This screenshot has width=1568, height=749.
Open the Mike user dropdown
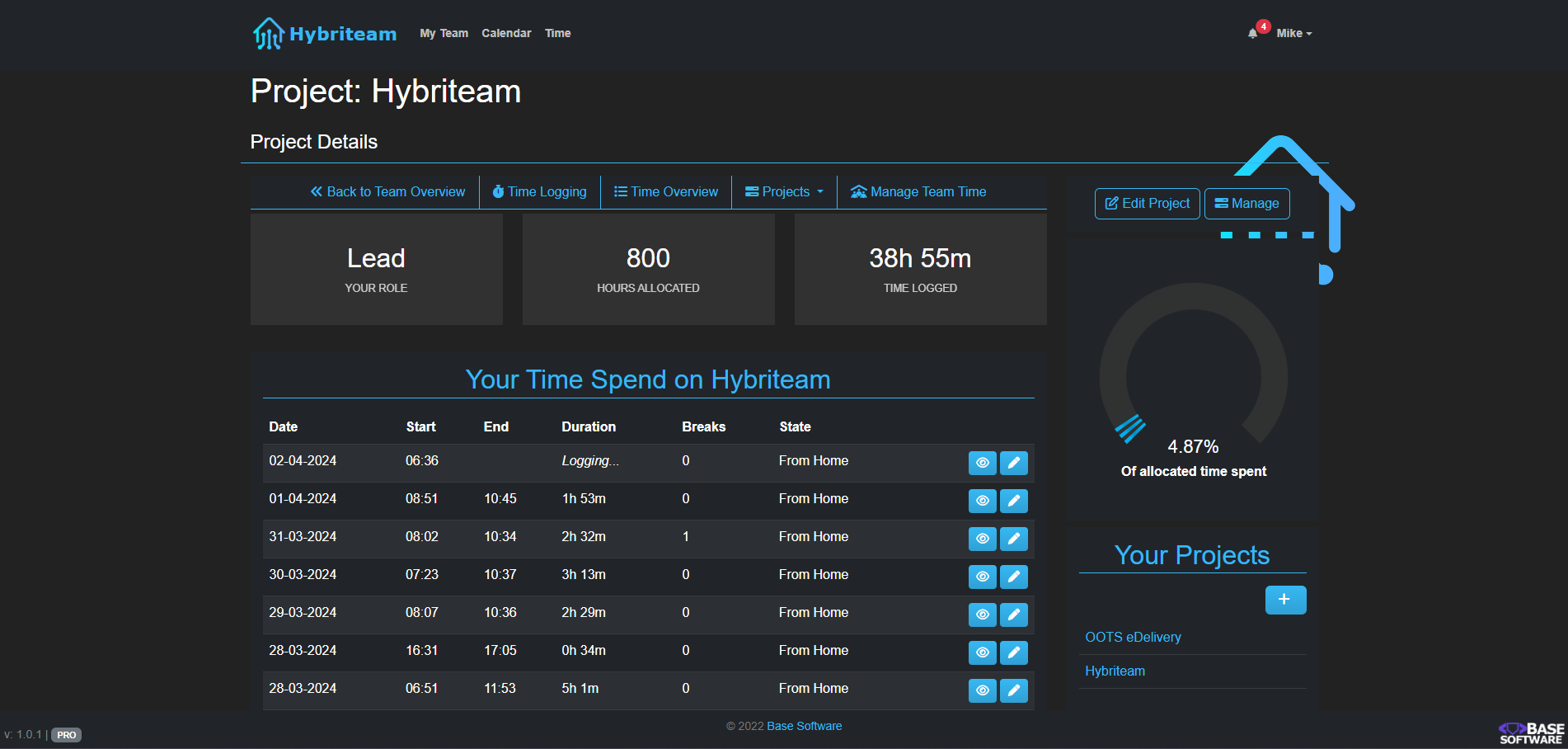click(x=1293, y=34)
